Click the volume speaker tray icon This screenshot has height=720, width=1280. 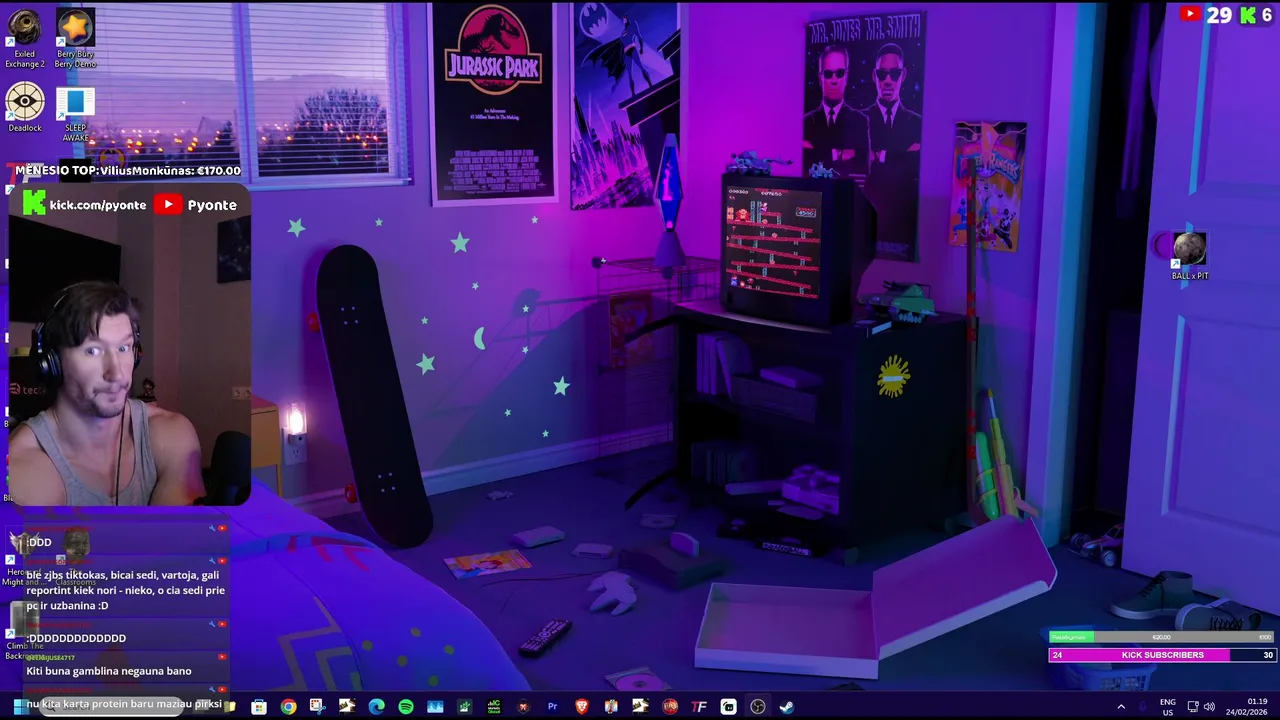pos(1209,707)
